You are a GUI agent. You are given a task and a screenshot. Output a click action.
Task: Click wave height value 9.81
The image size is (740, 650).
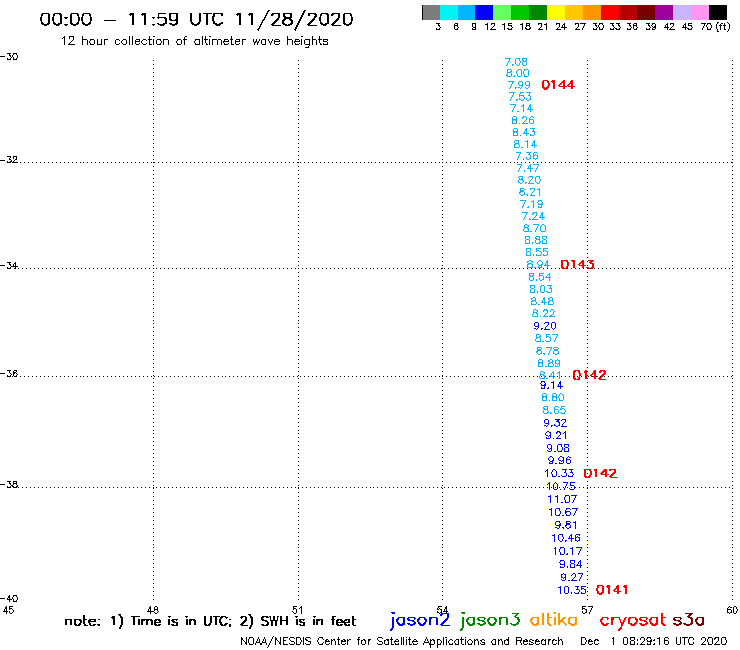click(565, 525)
